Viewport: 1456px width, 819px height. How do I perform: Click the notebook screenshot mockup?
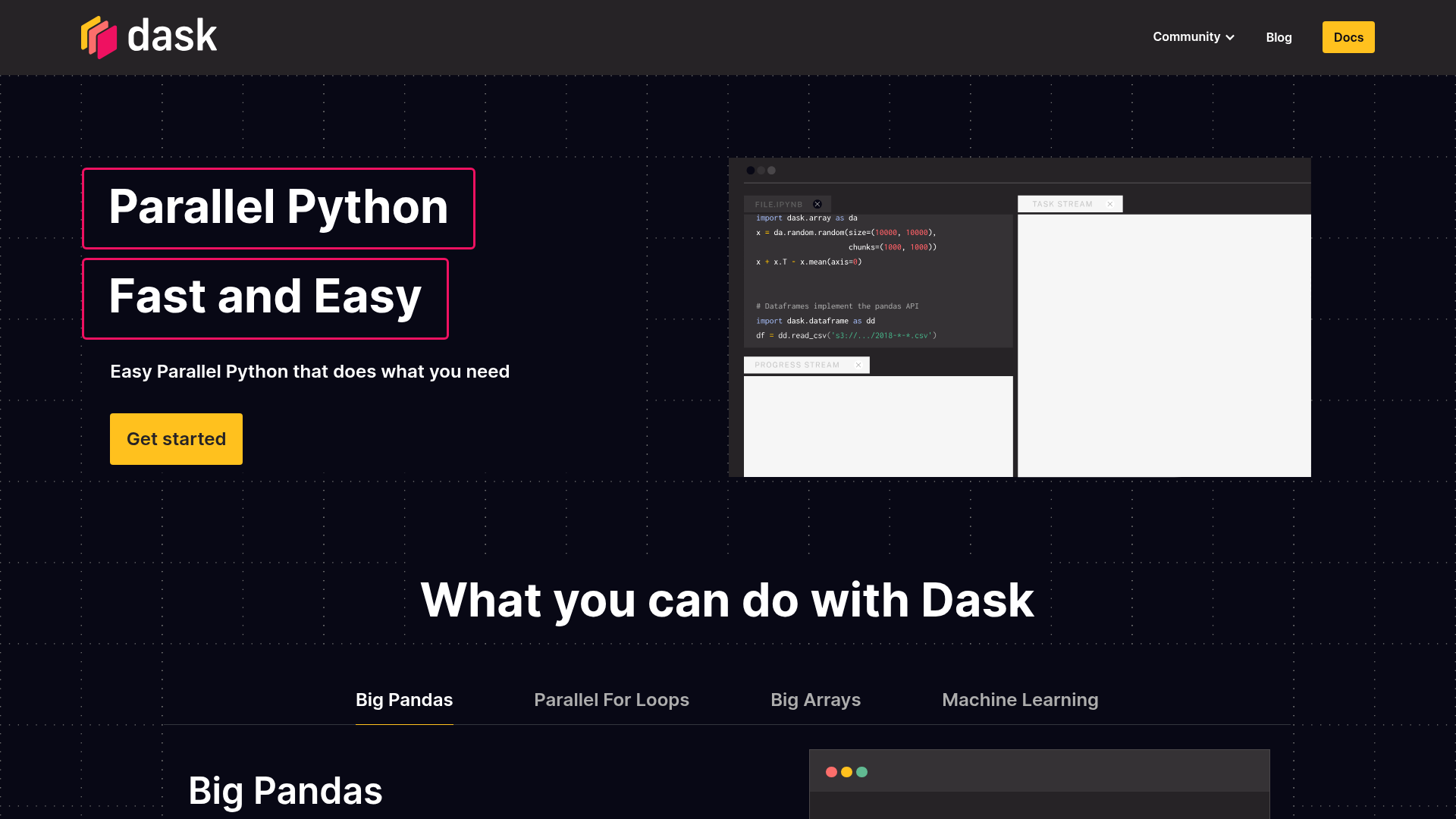point(1020,318)
